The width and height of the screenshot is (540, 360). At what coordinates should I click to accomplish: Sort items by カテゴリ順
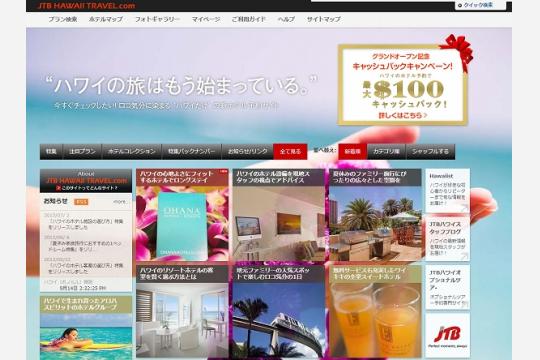coord(386,152)
